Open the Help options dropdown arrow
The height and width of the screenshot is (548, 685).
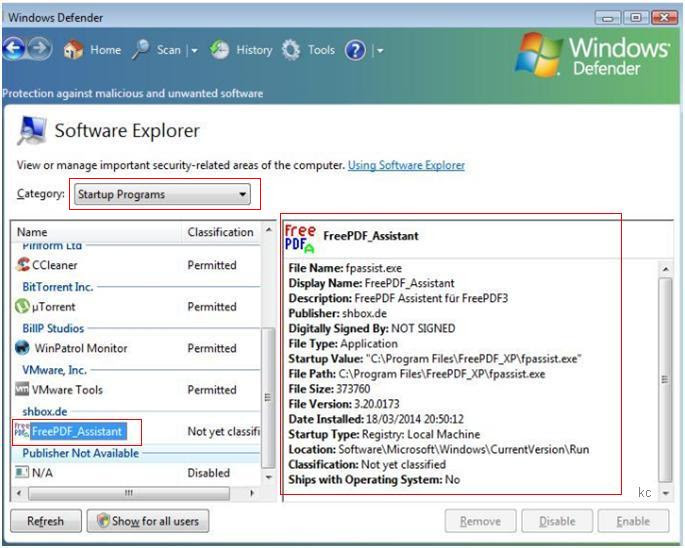[x=380, y=51]
